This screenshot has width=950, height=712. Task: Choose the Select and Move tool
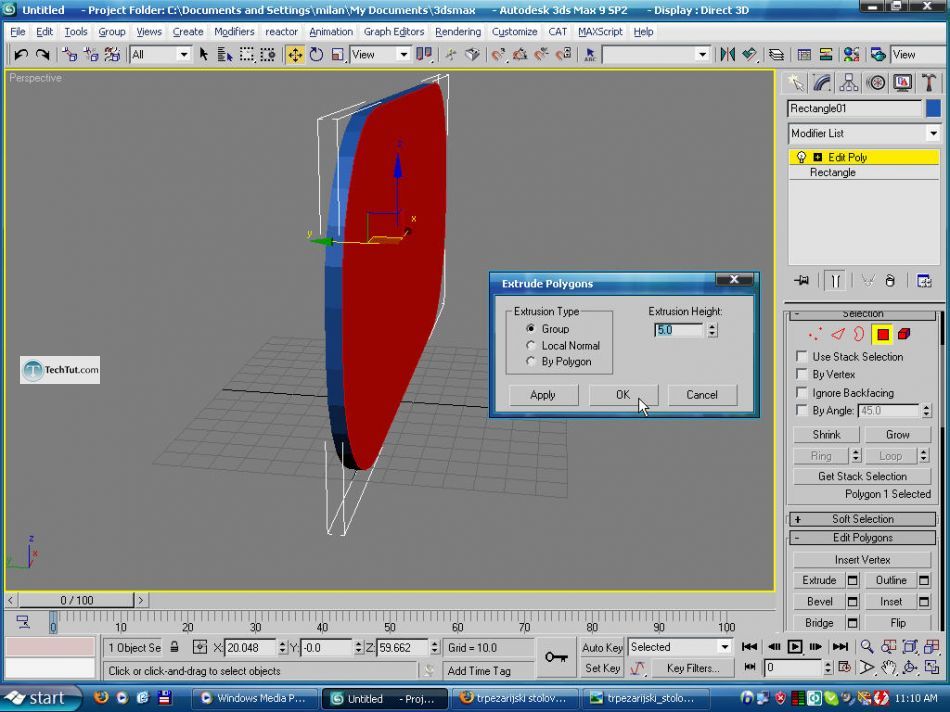pyautogui.click(x=295, y=55)
